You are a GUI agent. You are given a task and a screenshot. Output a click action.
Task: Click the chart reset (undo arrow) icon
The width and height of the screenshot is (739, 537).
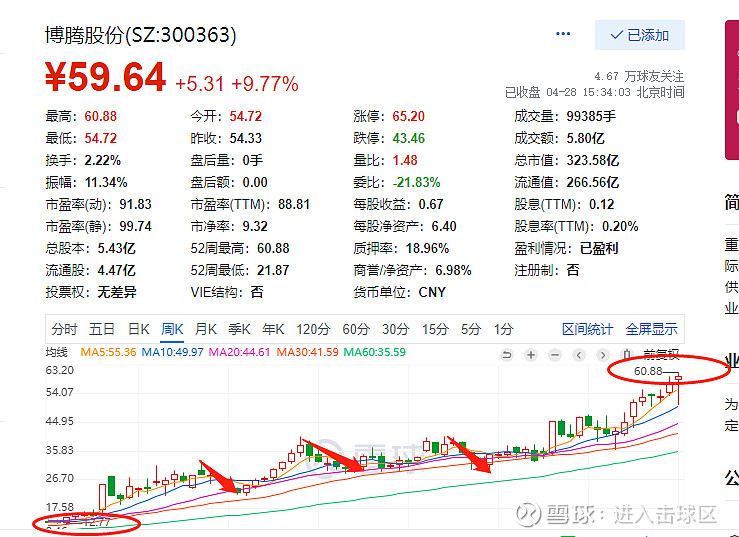507,355
